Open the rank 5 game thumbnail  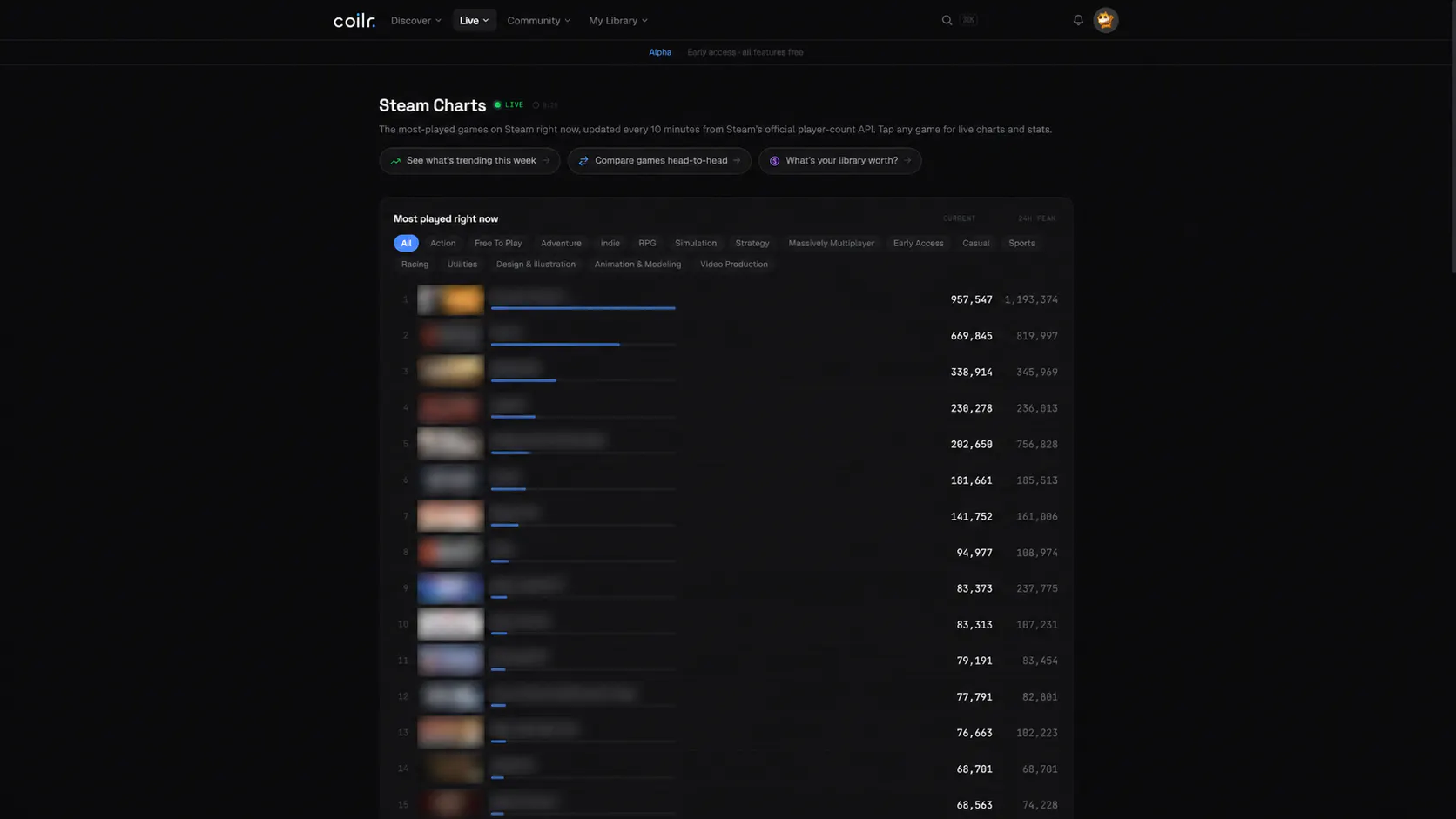(x=450, y=444)
